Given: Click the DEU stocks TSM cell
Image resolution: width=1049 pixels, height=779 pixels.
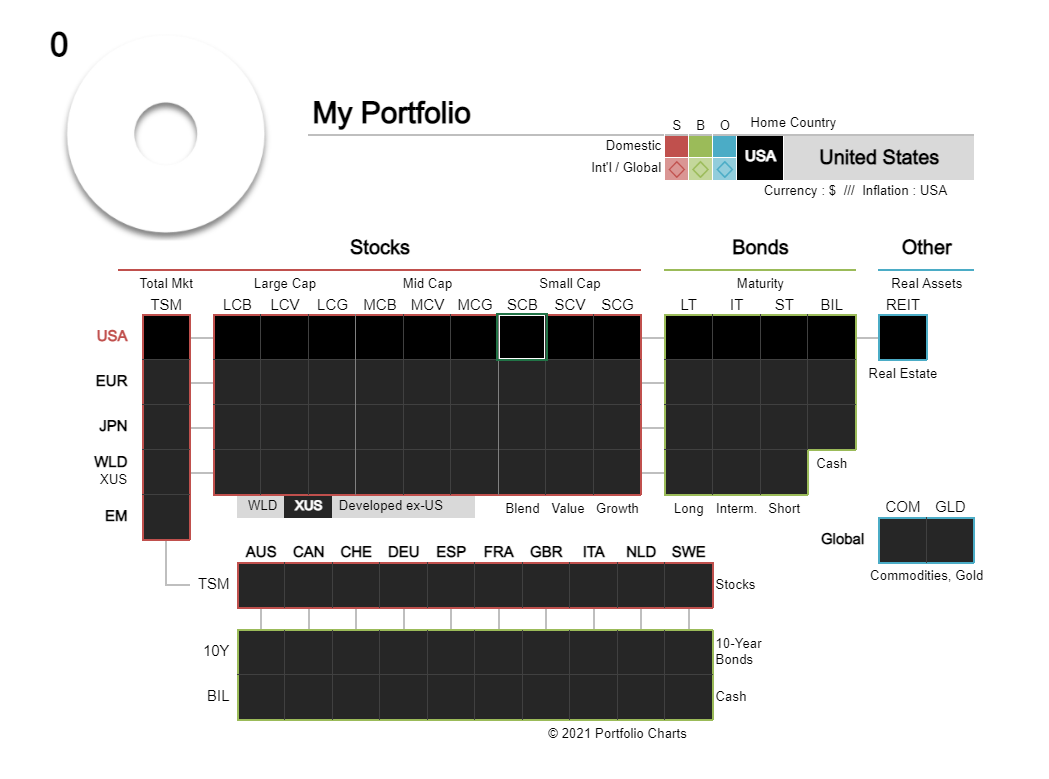Looking at the screenshot, I should (x=403, y=586).
